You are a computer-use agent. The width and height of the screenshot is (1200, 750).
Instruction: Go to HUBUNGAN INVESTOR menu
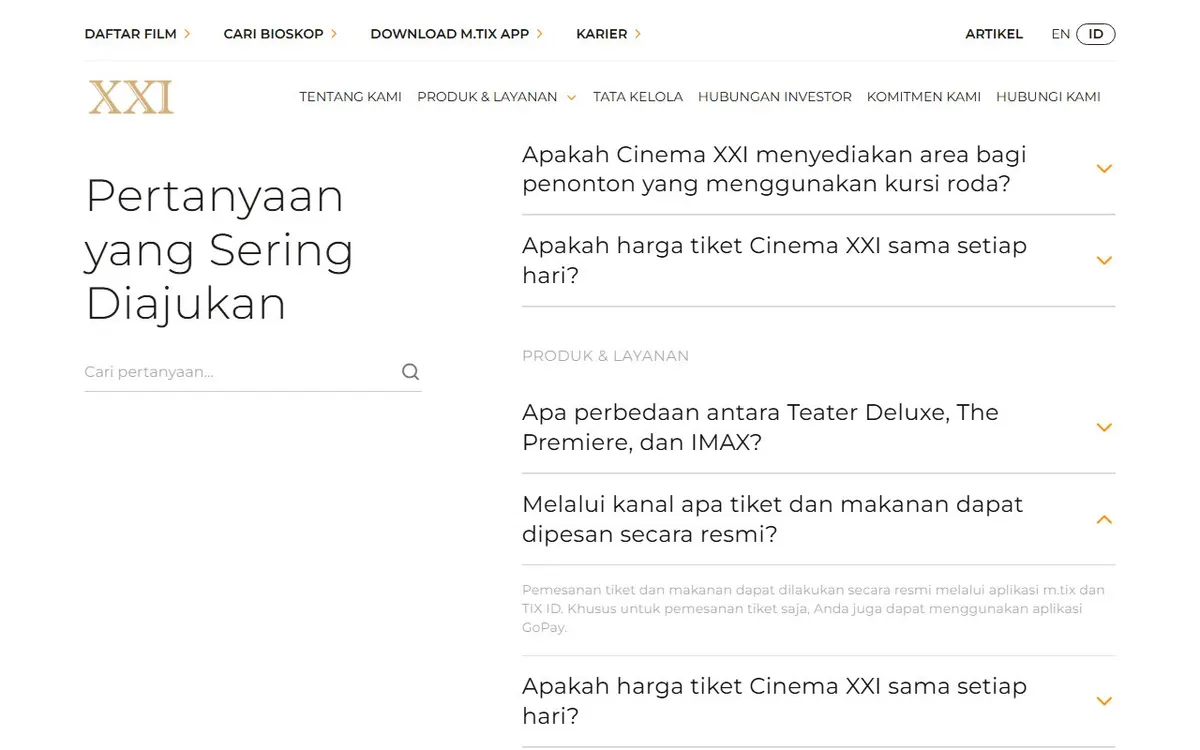[775, 97]
